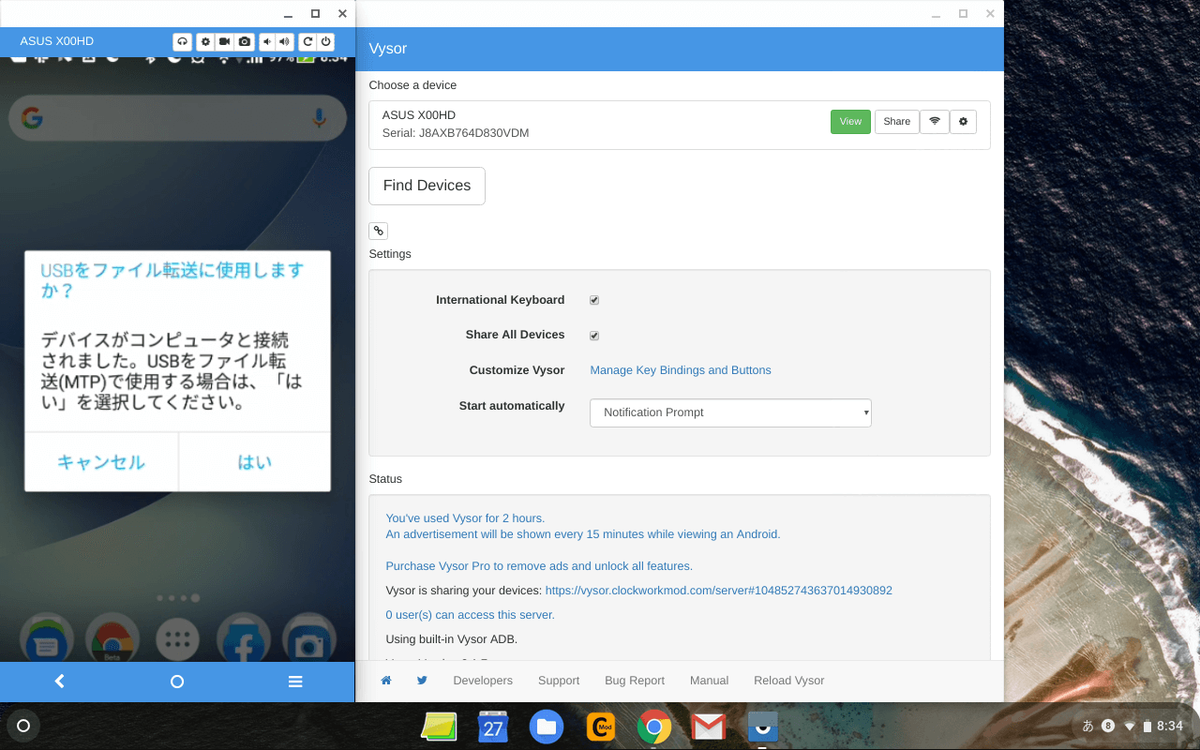Tap the Android home circle button
Viewport: 1200px width, 750px height.
[177, 681]
